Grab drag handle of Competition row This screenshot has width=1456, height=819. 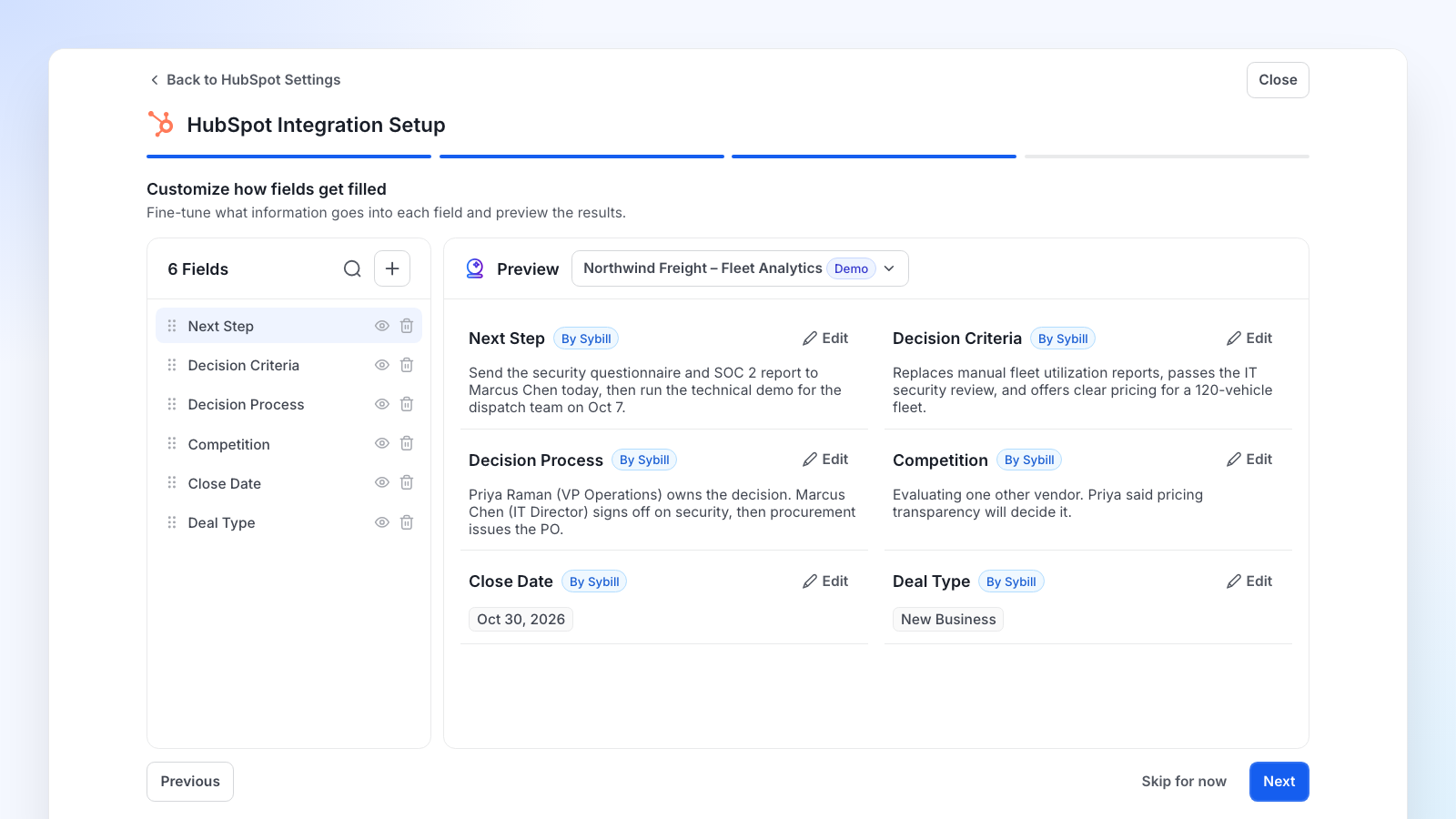click(172, 443)
